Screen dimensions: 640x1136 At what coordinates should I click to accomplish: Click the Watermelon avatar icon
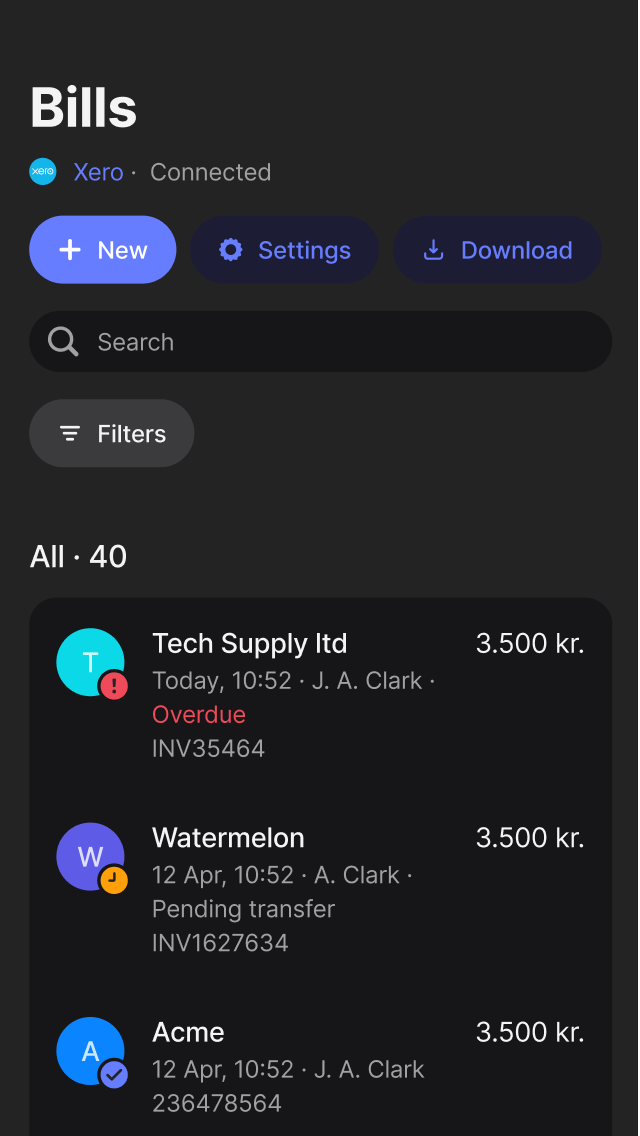point(88,855)
